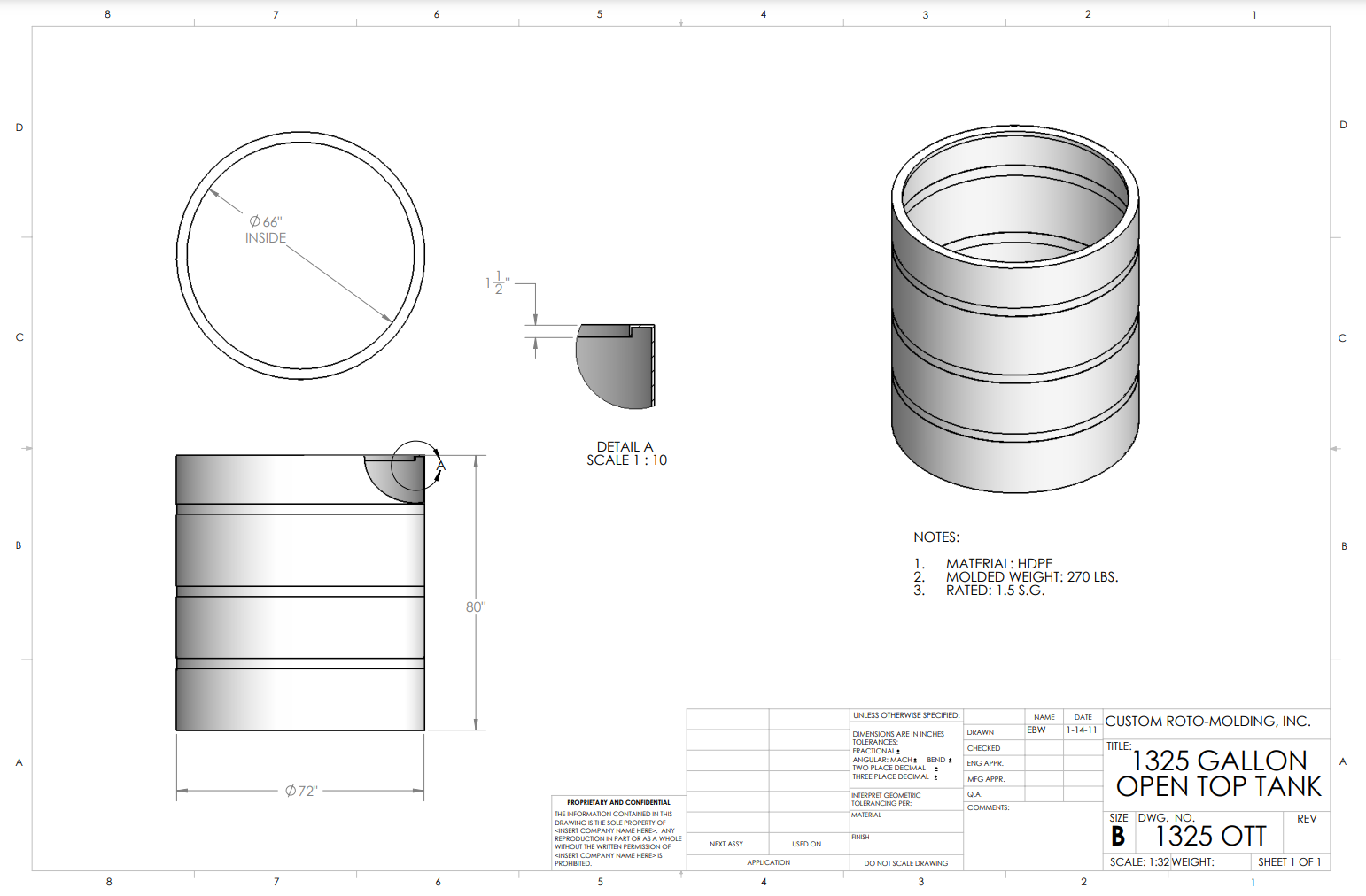Click the CUSTOM ROTO-MOLDING, INC. company name

click(1207, 722)
